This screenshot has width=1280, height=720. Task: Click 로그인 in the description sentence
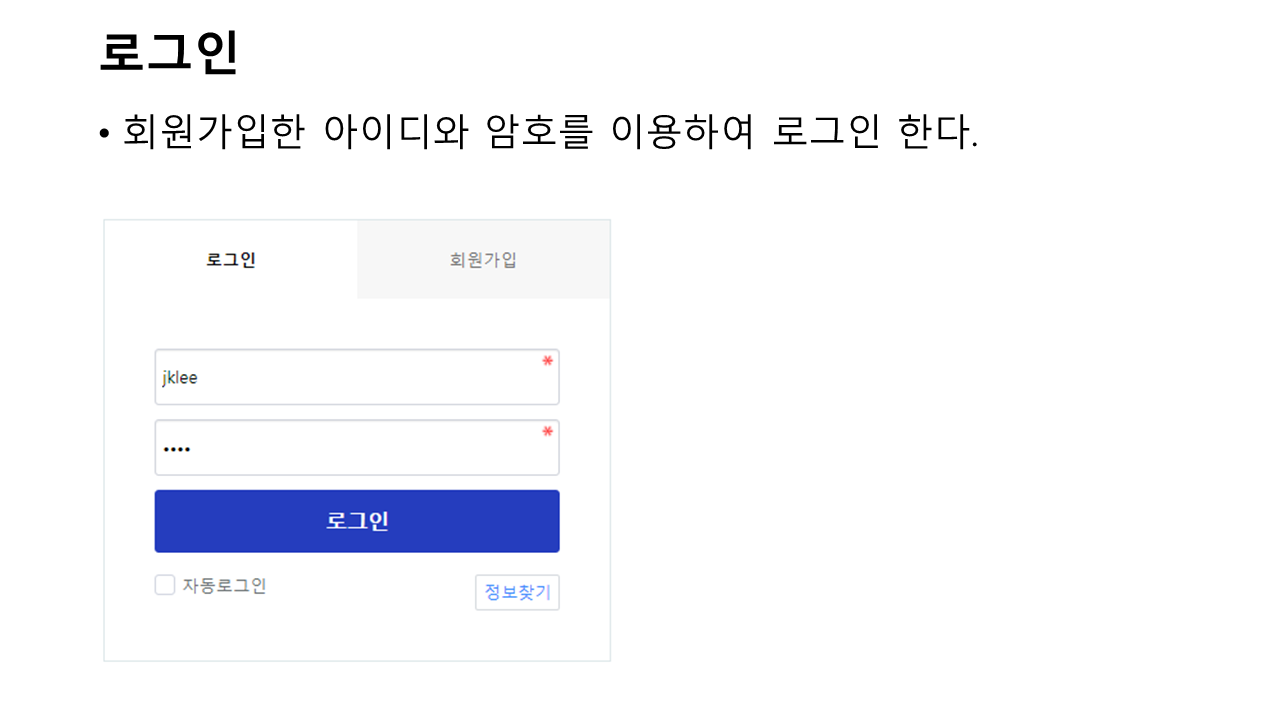[826, 132]
